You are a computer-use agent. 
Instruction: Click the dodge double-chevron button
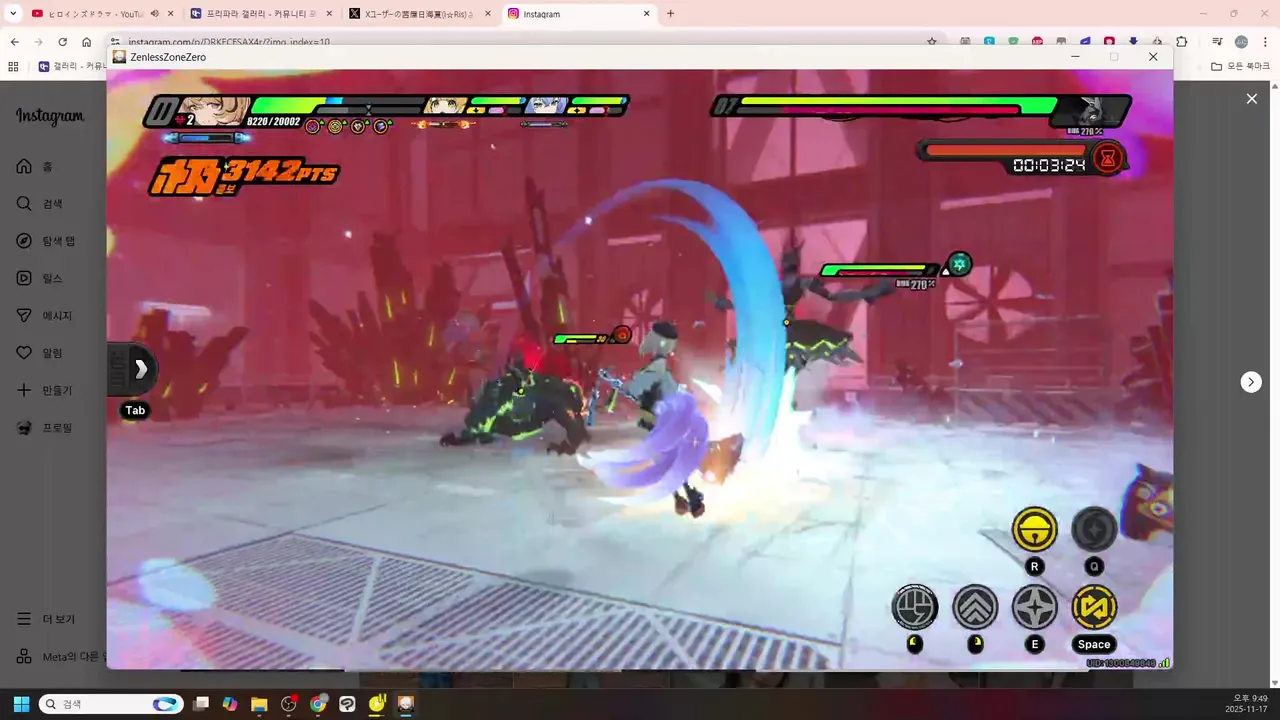(x=974, y=607)
